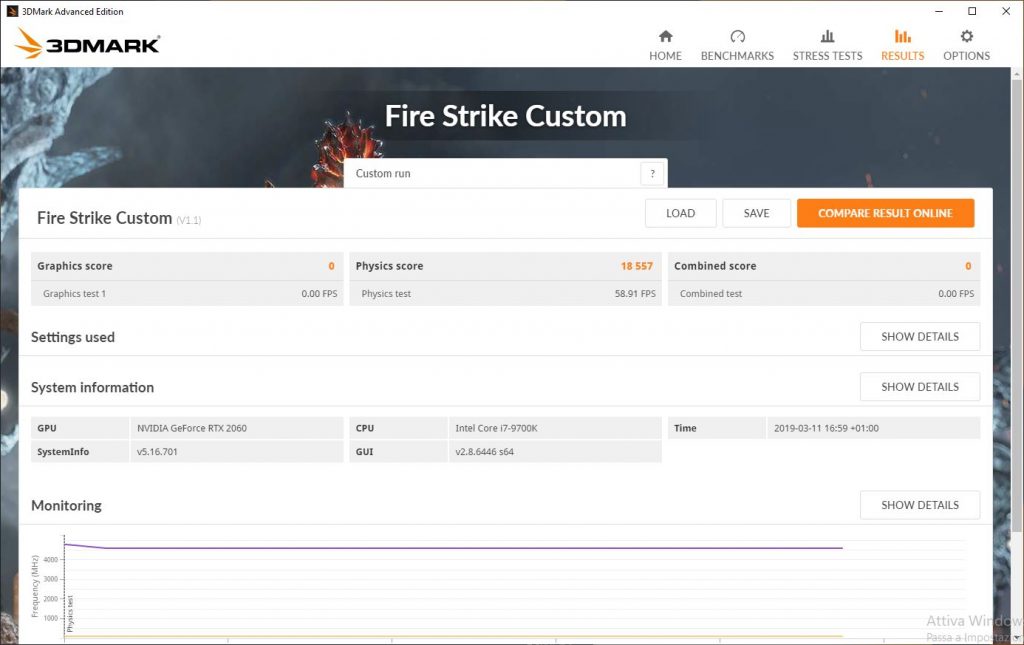Click the Custom run name field
Viewport: 1024px width, 645px height.
coord(495,174)
